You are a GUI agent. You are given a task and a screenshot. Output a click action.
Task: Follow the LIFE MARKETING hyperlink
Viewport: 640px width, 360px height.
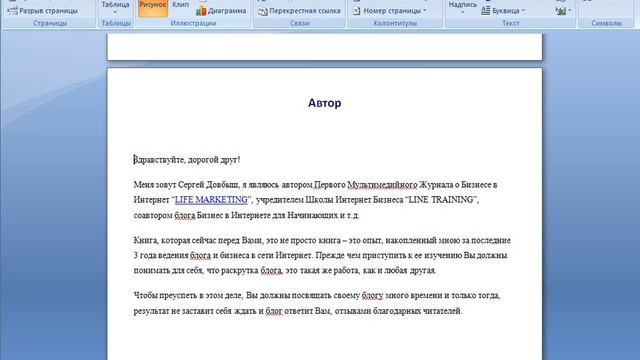coord(211,200)
